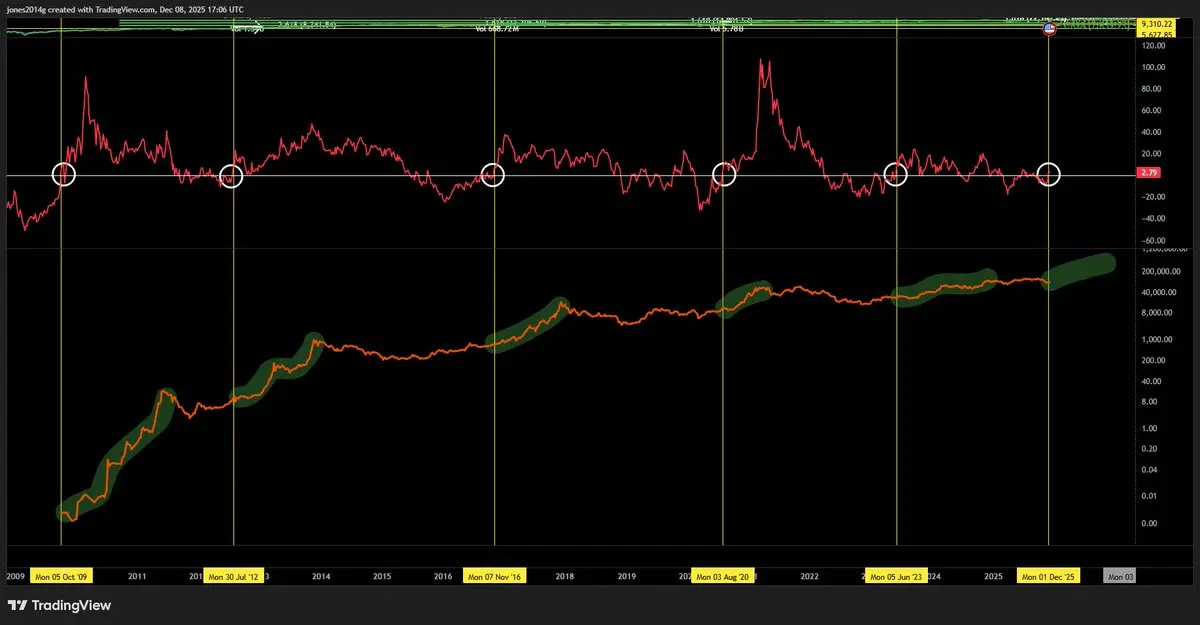Click the US flag icon in the top strip
The image size is (1200, 625).
click(x=1049, y=29)
